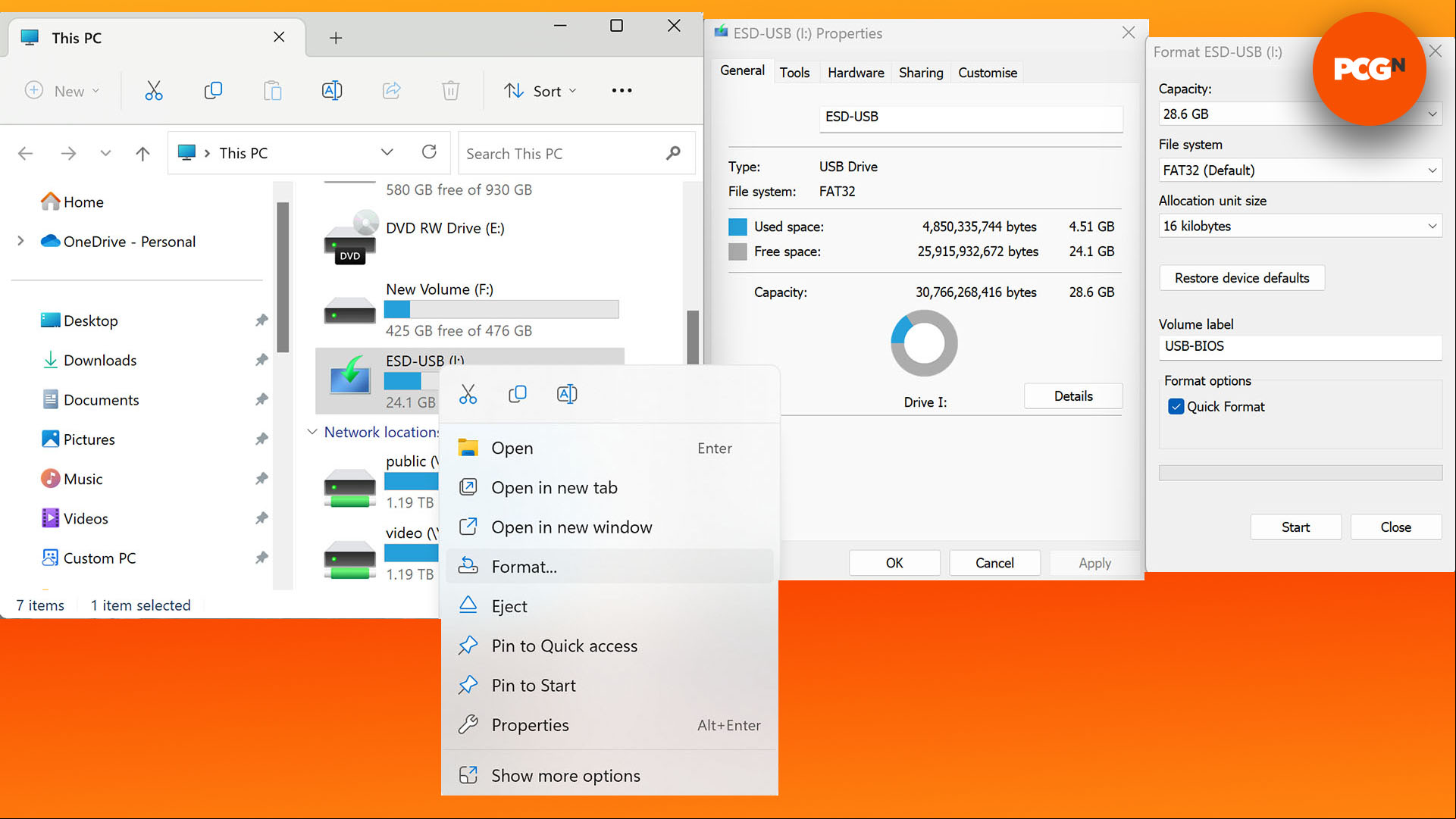This screenshot has width=1456, height=819.
Task: Switch to the Customise tab in Properties
Action: [x=988, y=73]
